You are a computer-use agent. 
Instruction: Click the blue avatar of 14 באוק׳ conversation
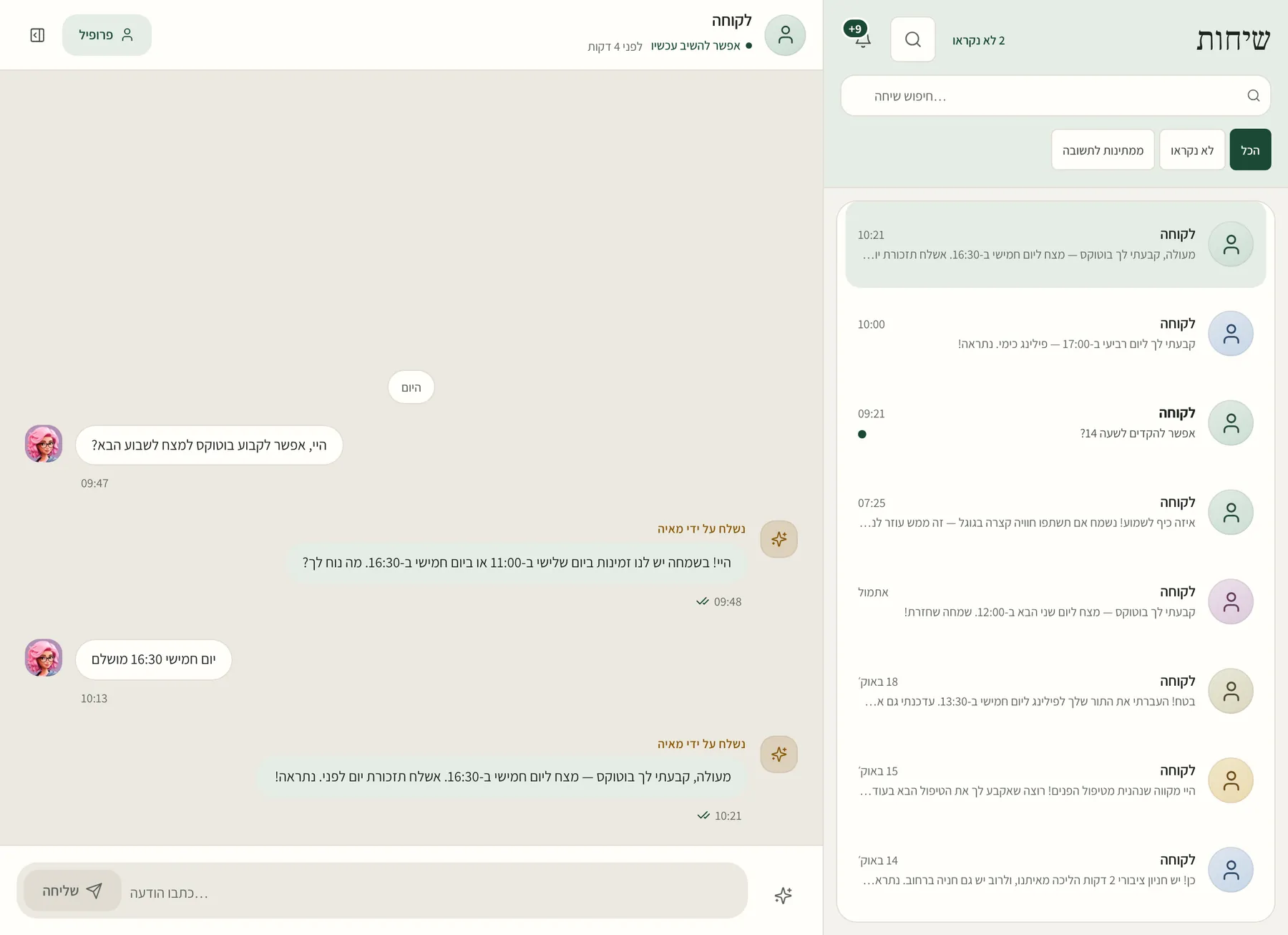(1231, 870)
